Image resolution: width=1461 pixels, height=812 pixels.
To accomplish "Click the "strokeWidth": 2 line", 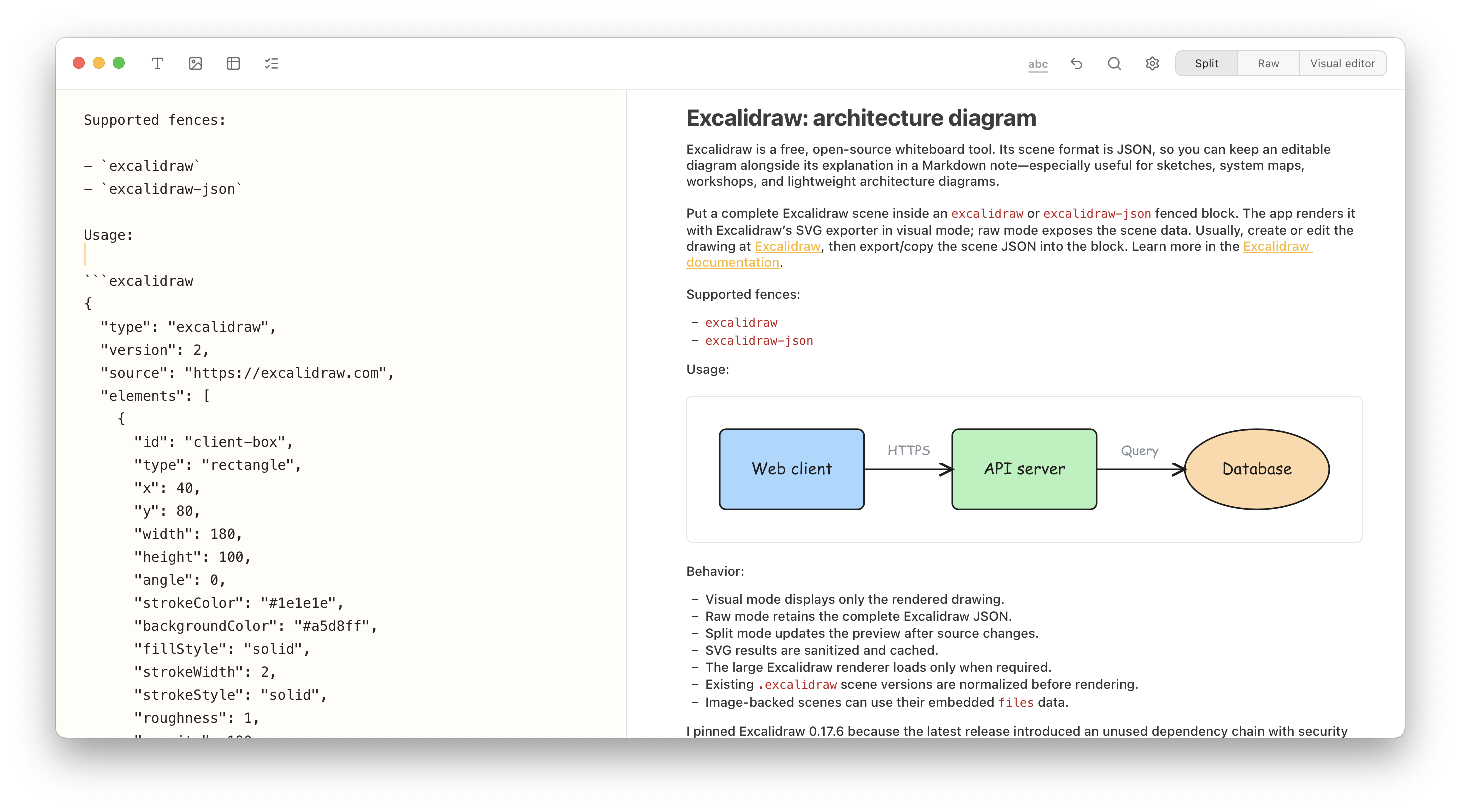I will point(205,672).
